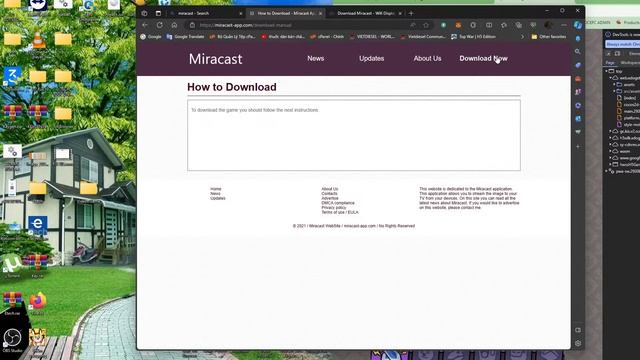Open the Google Translate bookmark

click(x=185, y=37)
